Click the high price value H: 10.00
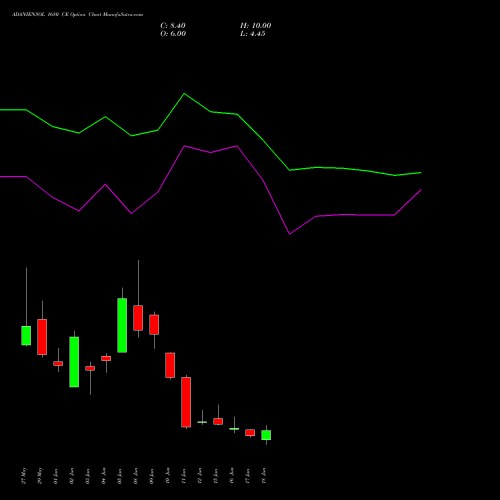Viewport: 500px width, 500px height. [255, 26]
